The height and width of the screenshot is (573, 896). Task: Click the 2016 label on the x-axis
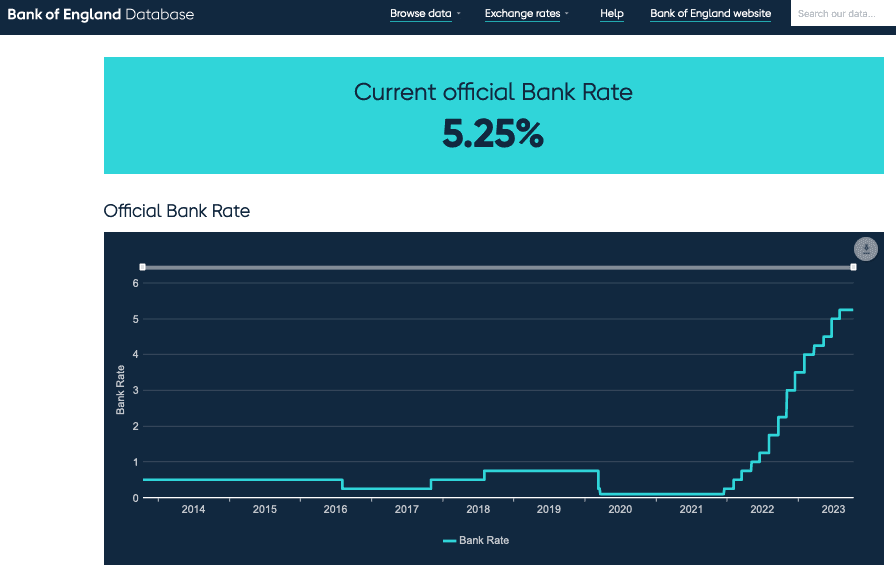pos(335,510)
